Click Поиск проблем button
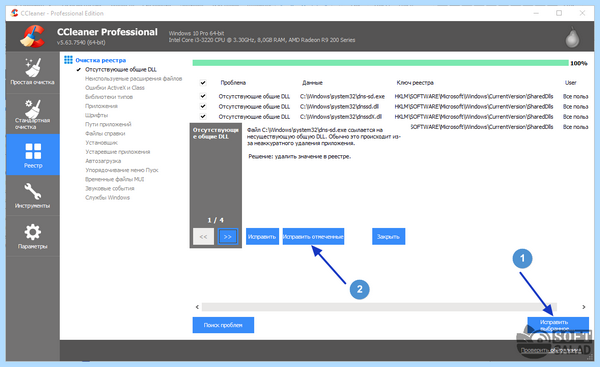The width and height of the screenshot is (600, 367). [223, 325]
